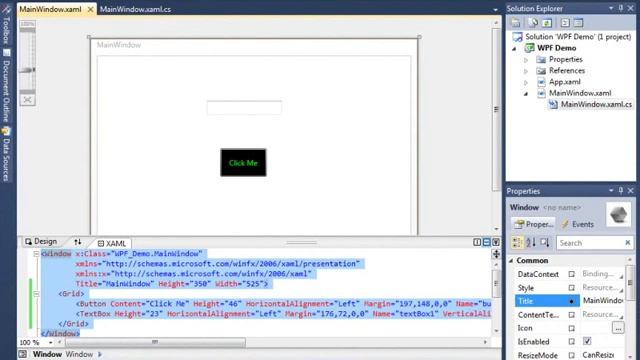The image size is (640, 360).
Task: Select MainWindow.xaml.cs in Solution Explorer
Action: tap(591, 104)
